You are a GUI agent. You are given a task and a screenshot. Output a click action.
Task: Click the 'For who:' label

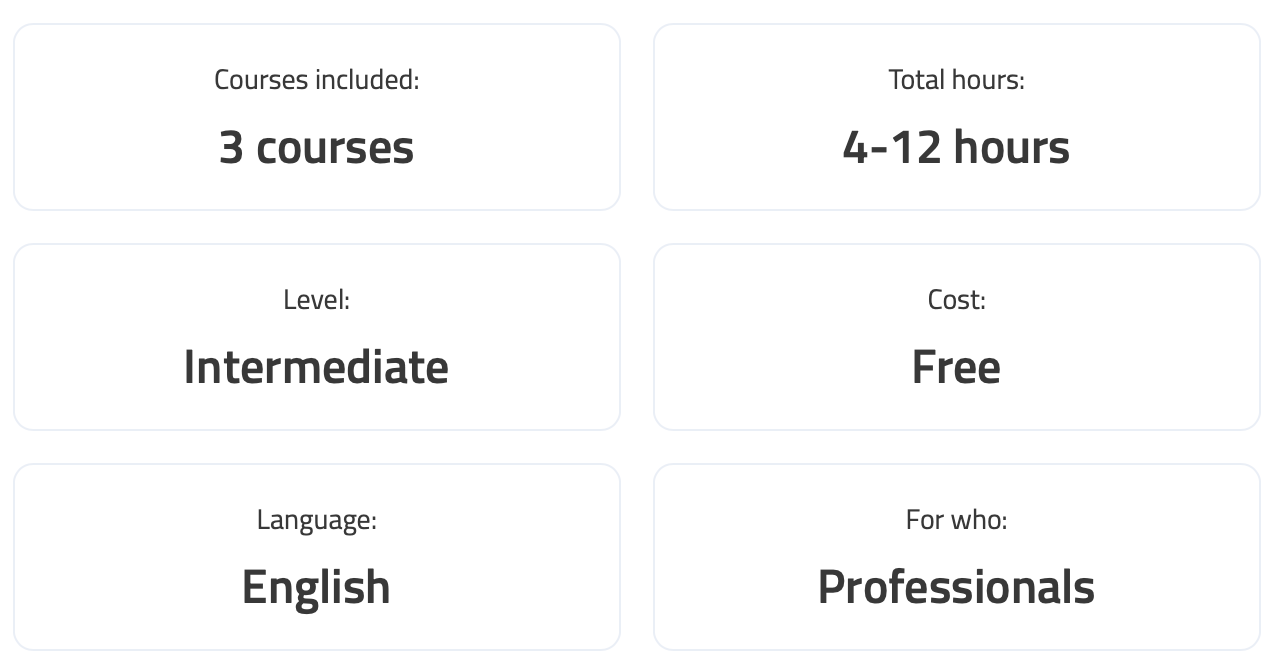[956, 520]
